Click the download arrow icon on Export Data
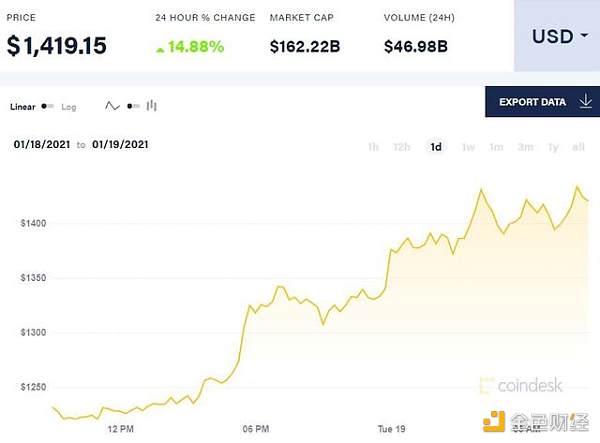This screenshot has width=600, height=443. pyautogui.click(x=585, y=102)
